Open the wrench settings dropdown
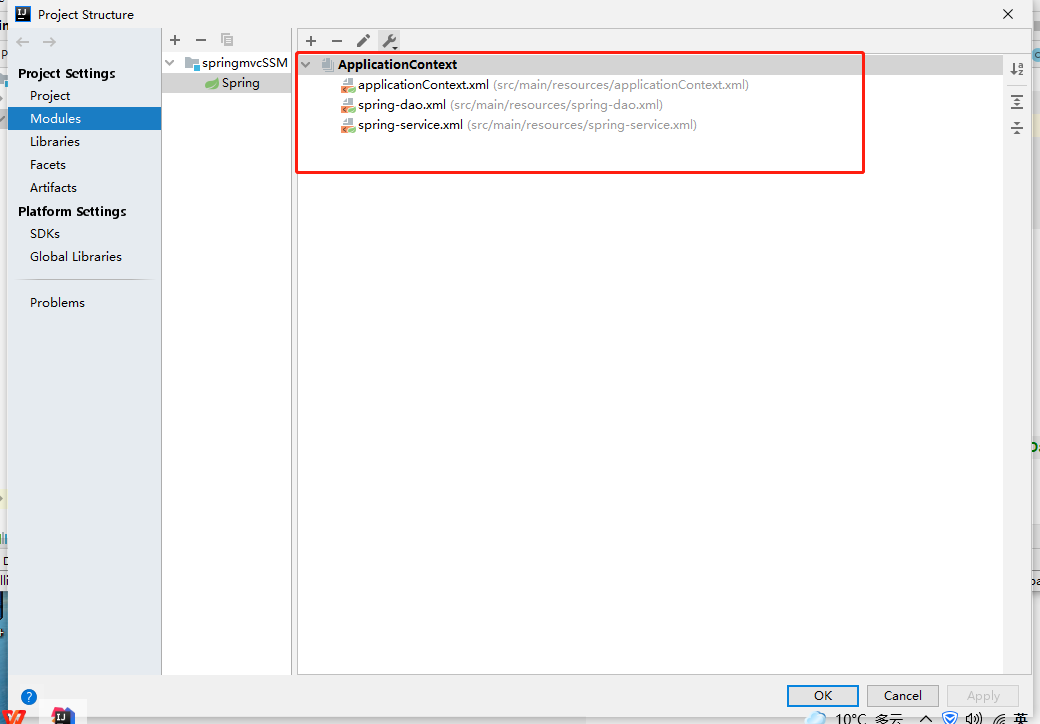Viewport: 1040px width, 724px height. tap(390, 41)
